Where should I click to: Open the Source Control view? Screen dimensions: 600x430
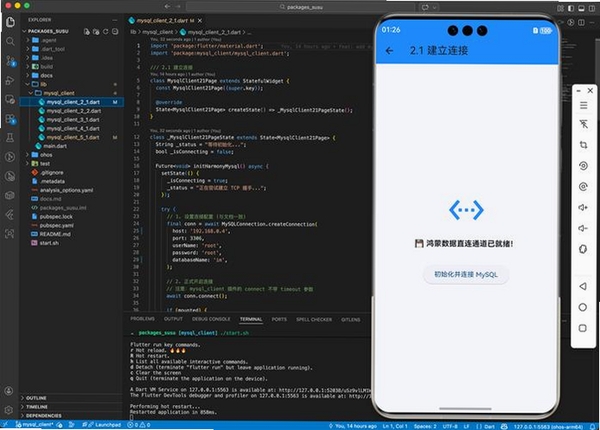10,61
